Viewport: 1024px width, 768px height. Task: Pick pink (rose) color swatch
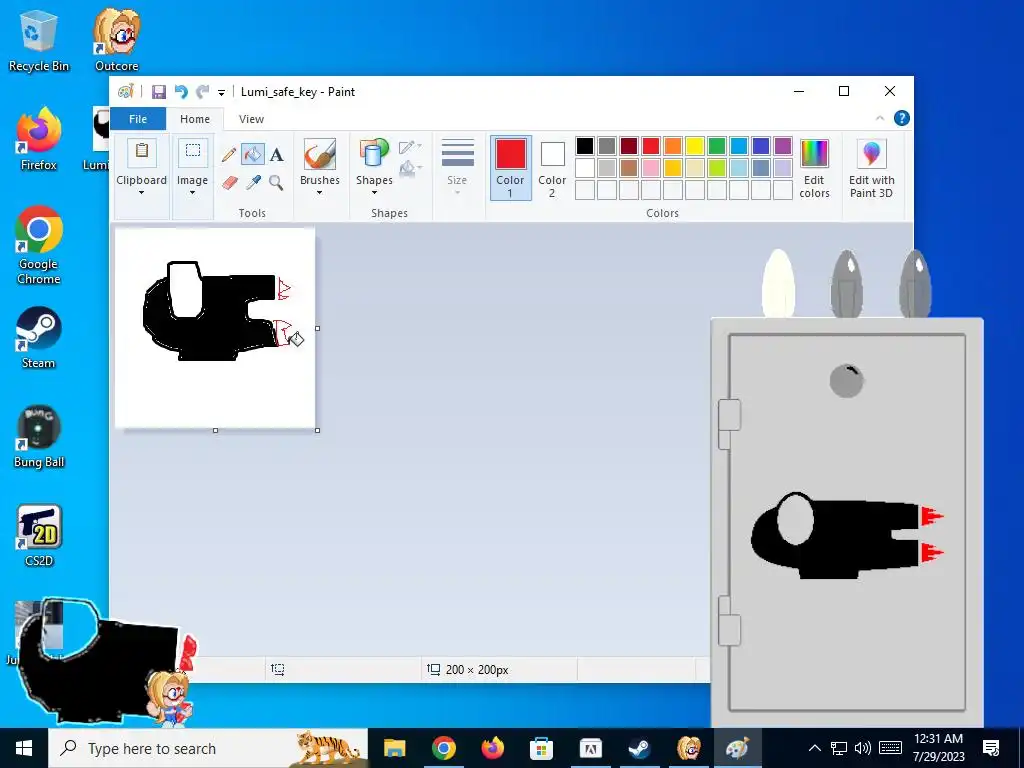click(x=650, y=168)
